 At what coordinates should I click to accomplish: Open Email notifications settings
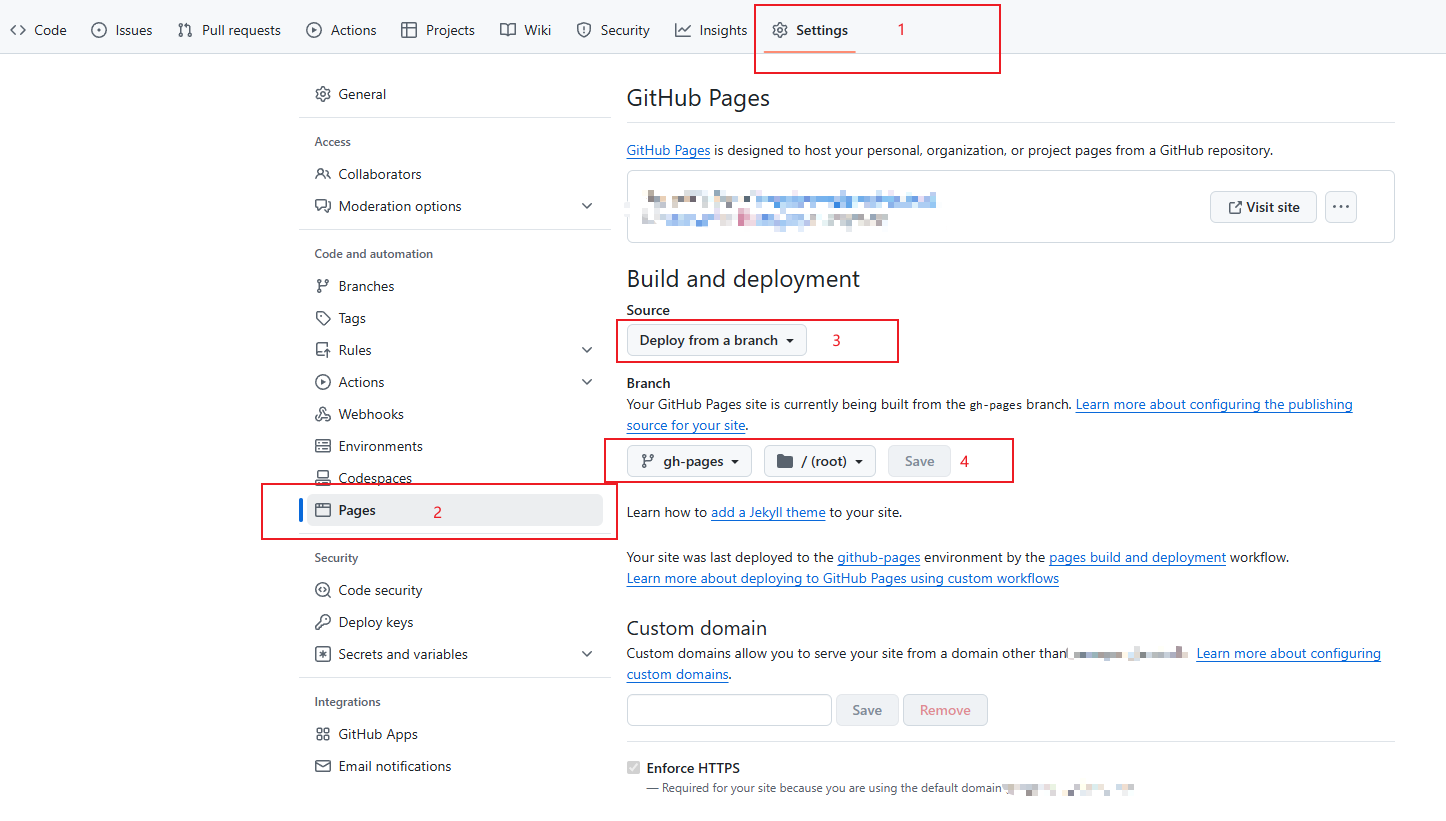[455, 766]
